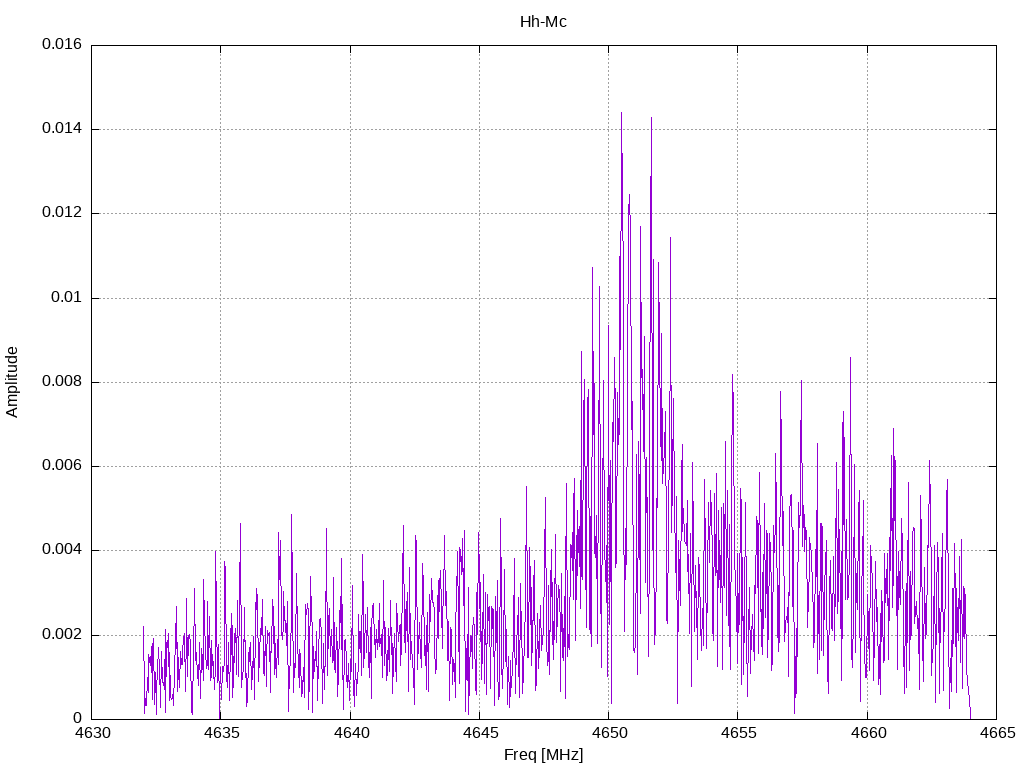1024x768 pixels.
Task: Select the 0.012 y-axis tick label
Action: (x=62, y=213)
